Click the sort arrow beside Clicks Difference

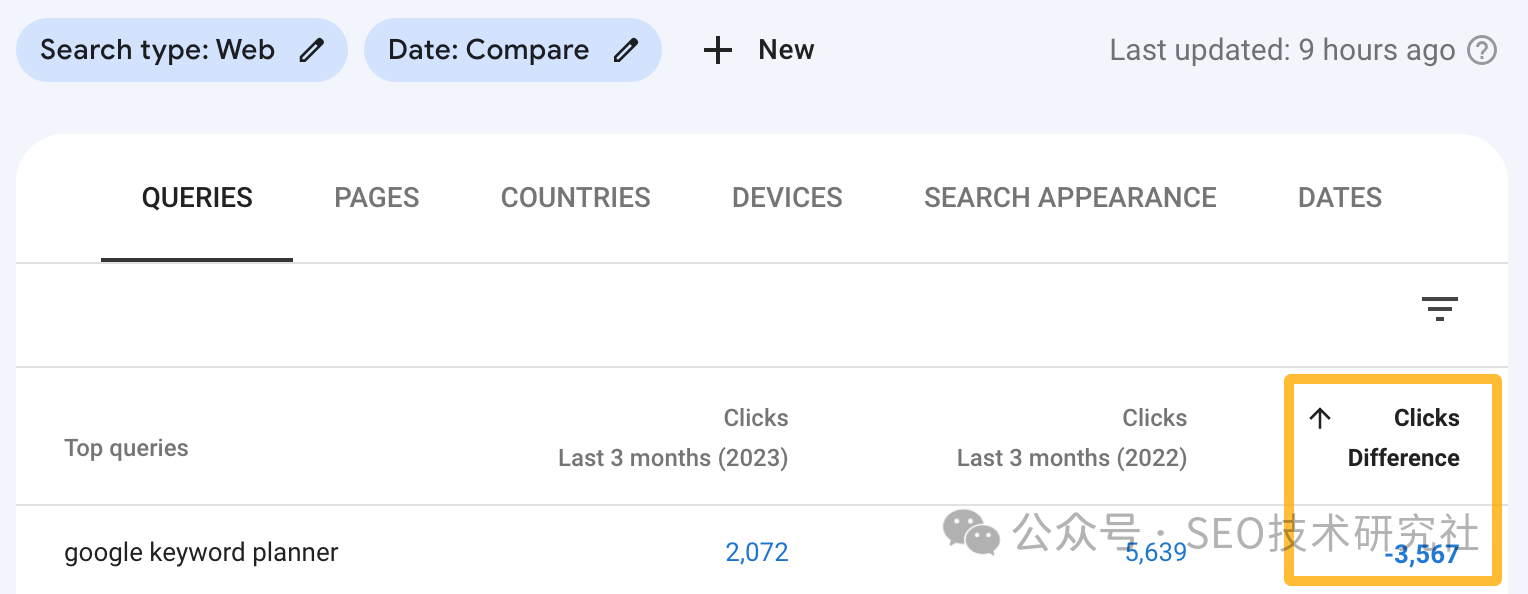pos(1320,418)
